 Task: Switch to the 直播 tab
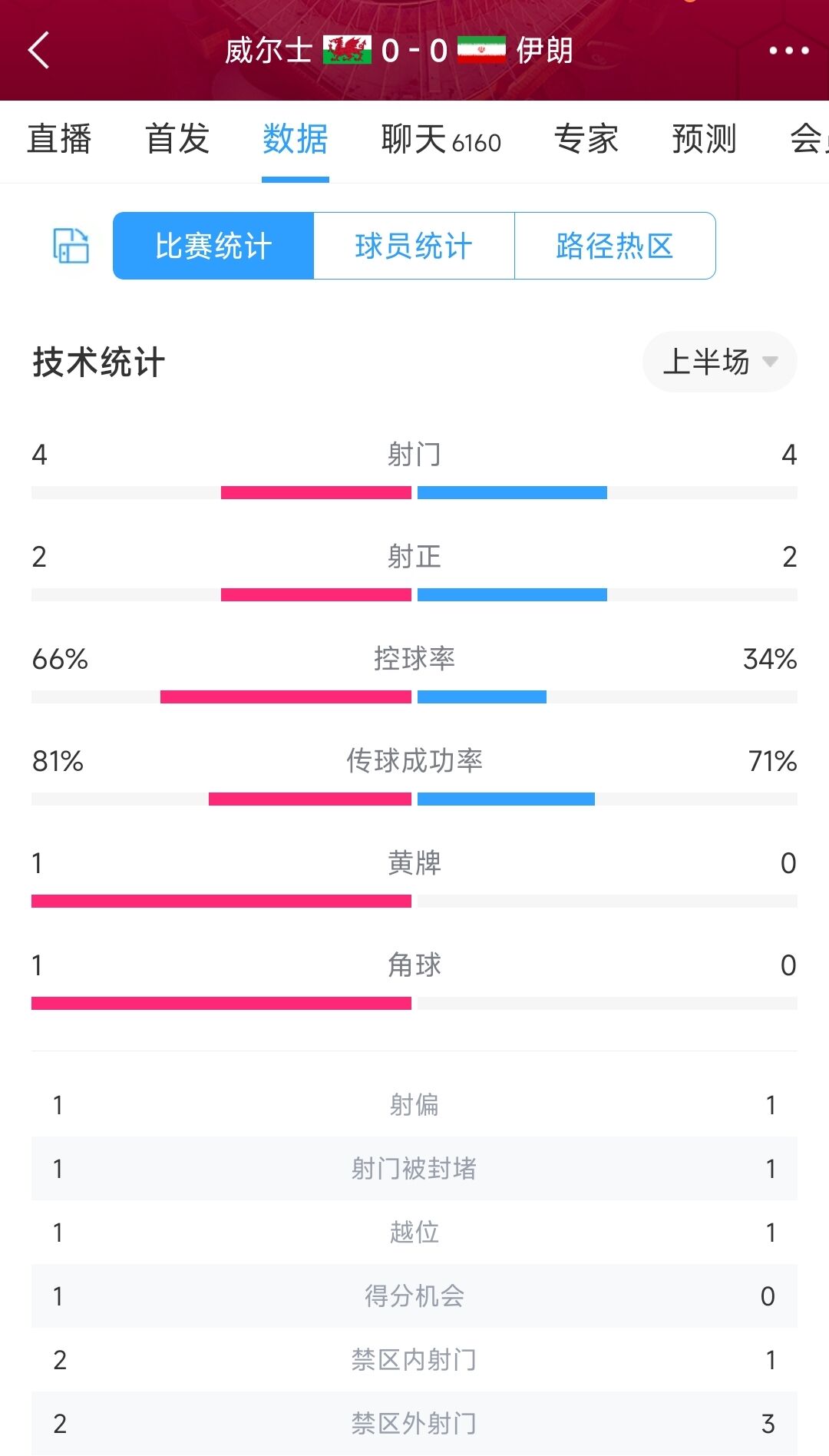[59, 139]
